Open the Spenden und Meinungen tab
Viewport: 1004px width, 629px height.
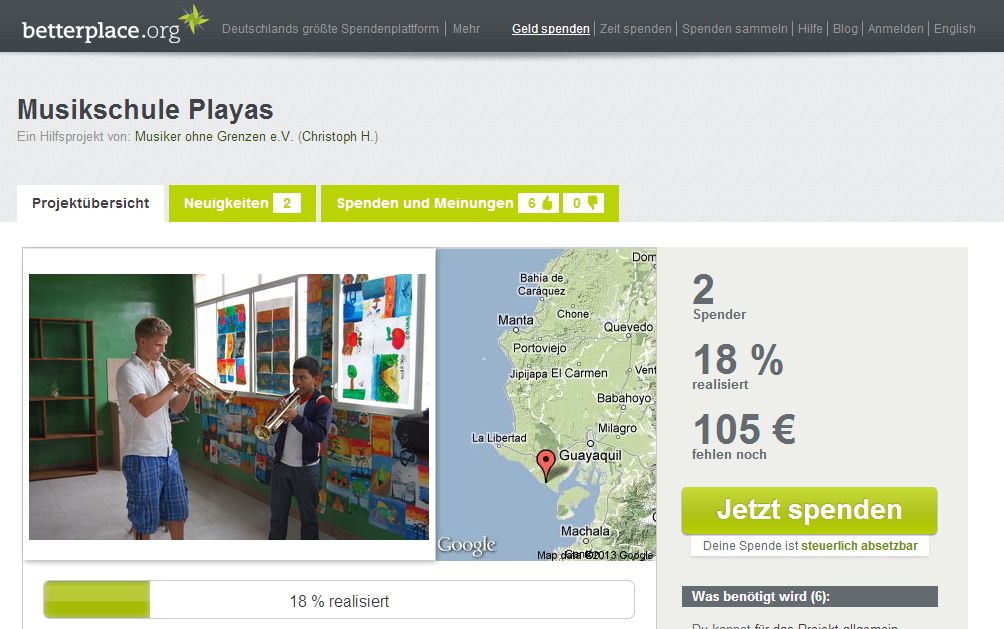point(470,203)
